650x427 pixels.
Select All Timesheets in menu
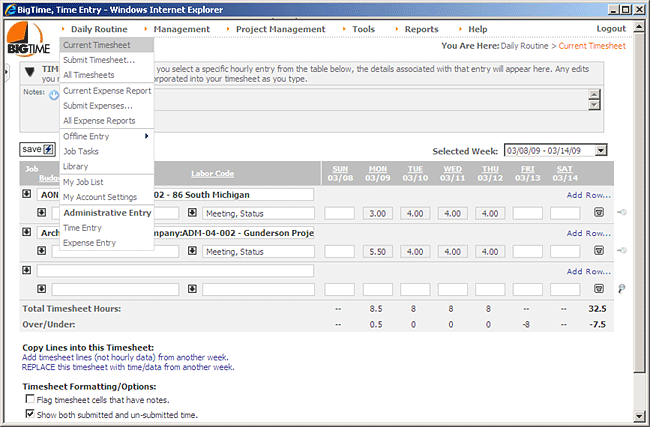[107, 75]
